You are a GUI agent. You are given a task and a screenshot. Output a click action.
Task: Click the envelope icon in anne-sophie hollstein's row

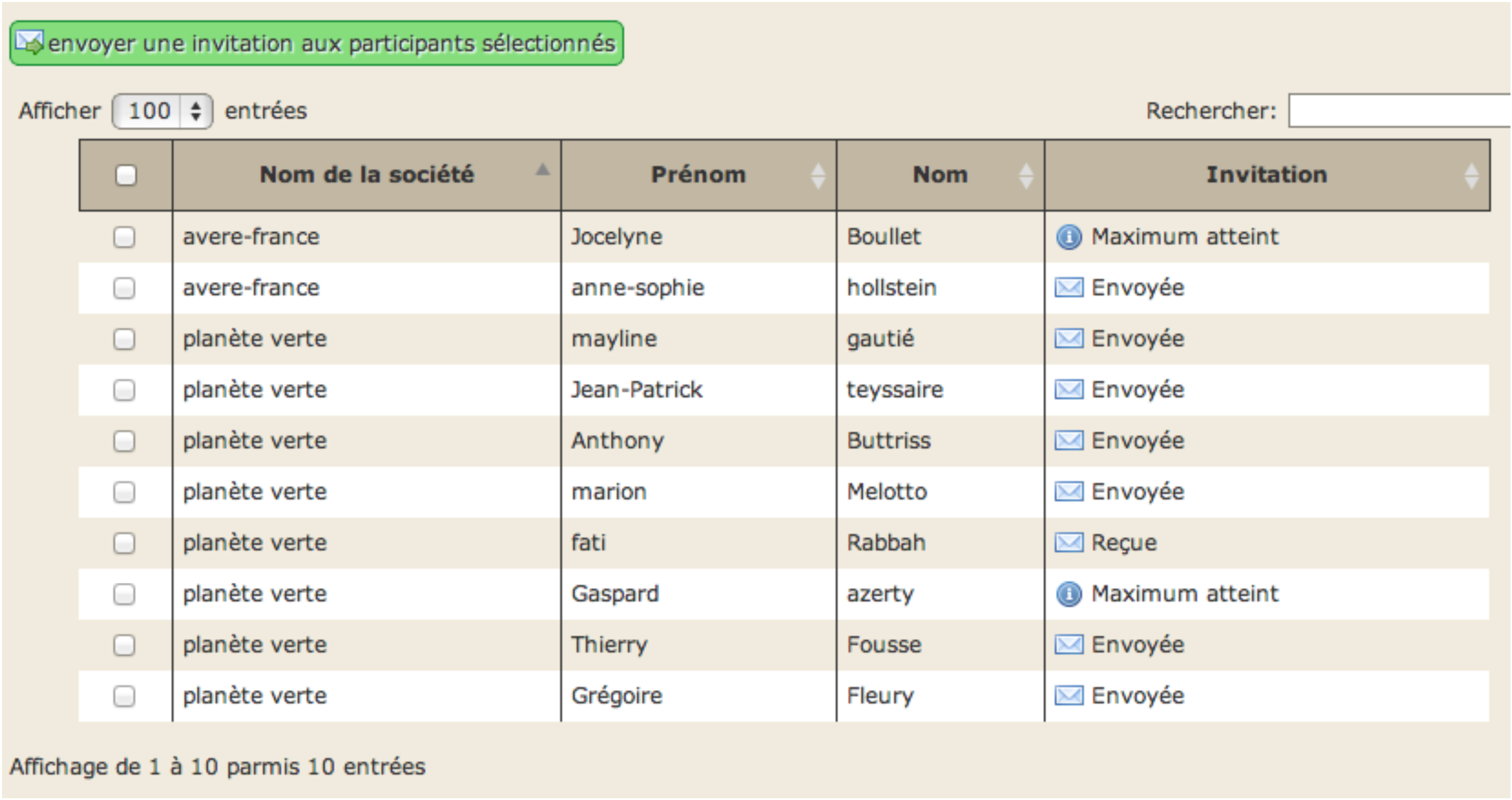pos(1068,288)
